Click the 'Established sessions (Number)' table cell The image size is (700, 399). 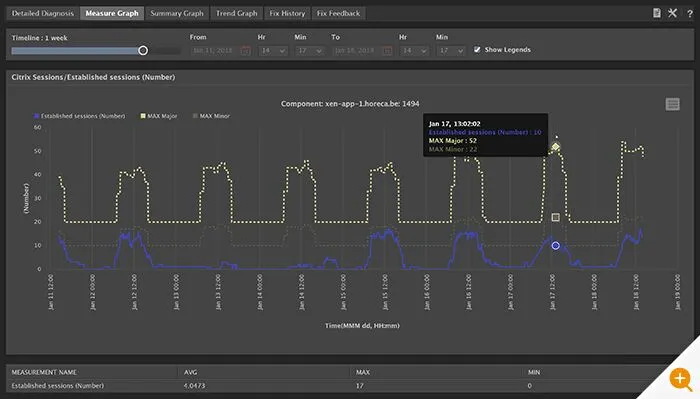pos(58,386)
